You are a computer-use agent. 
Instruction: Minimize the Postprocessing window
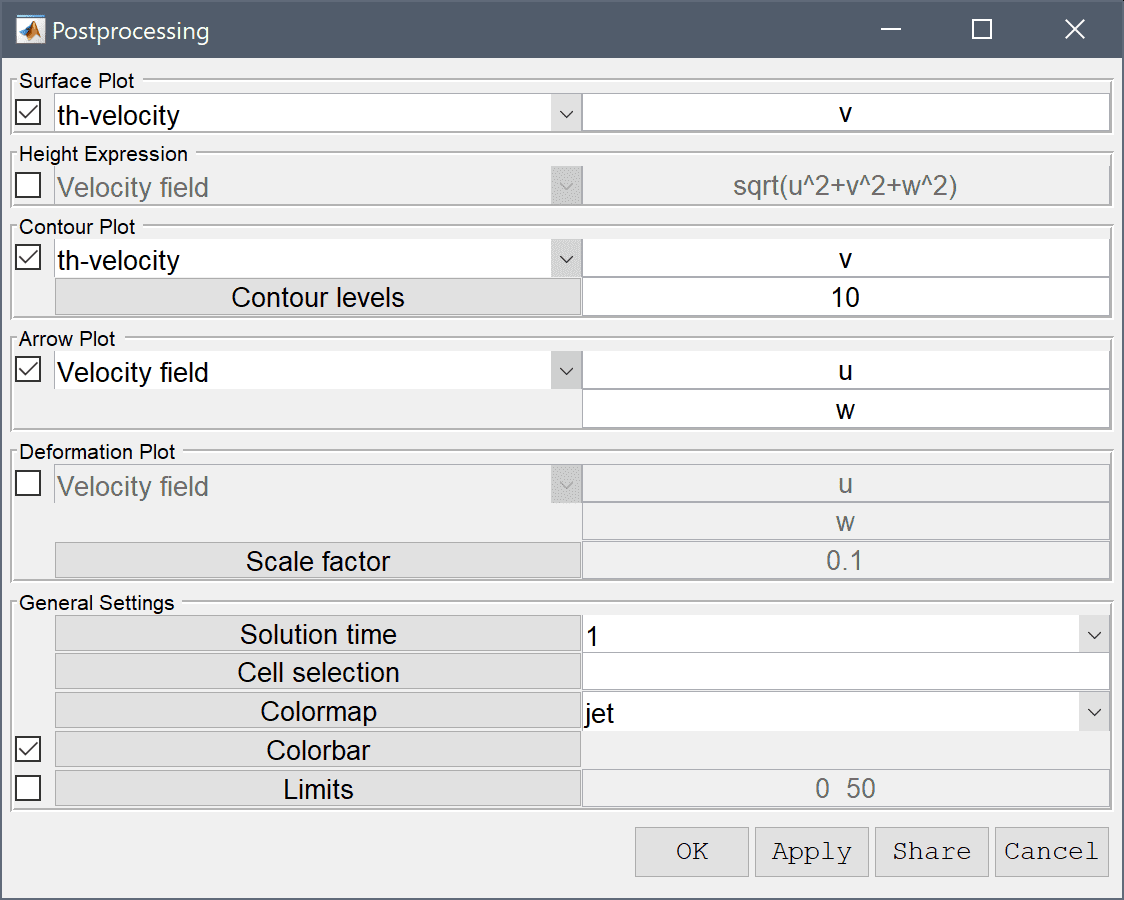coord(891,29)
